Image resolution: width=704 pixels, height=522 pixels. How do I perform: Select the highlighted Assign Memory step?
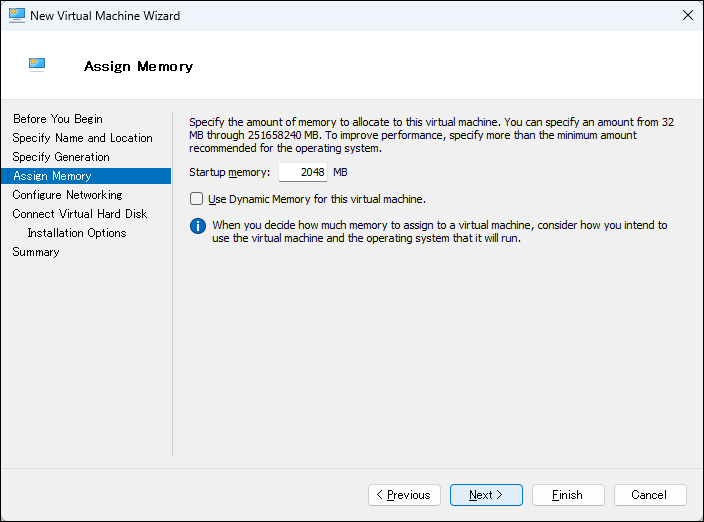52,176
